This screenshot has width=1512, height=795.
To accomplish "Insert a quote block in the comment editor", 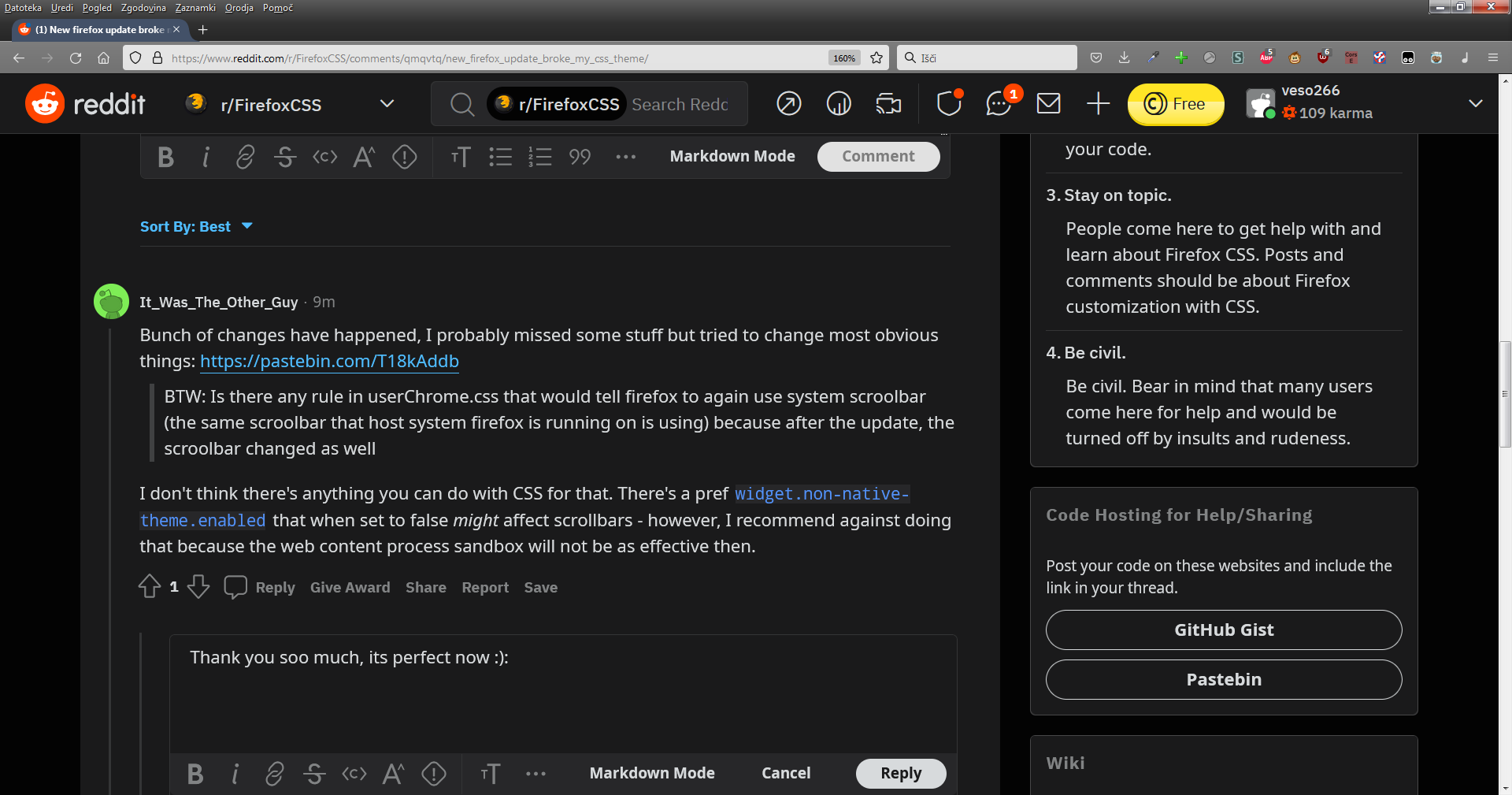I will pos(580,156).
